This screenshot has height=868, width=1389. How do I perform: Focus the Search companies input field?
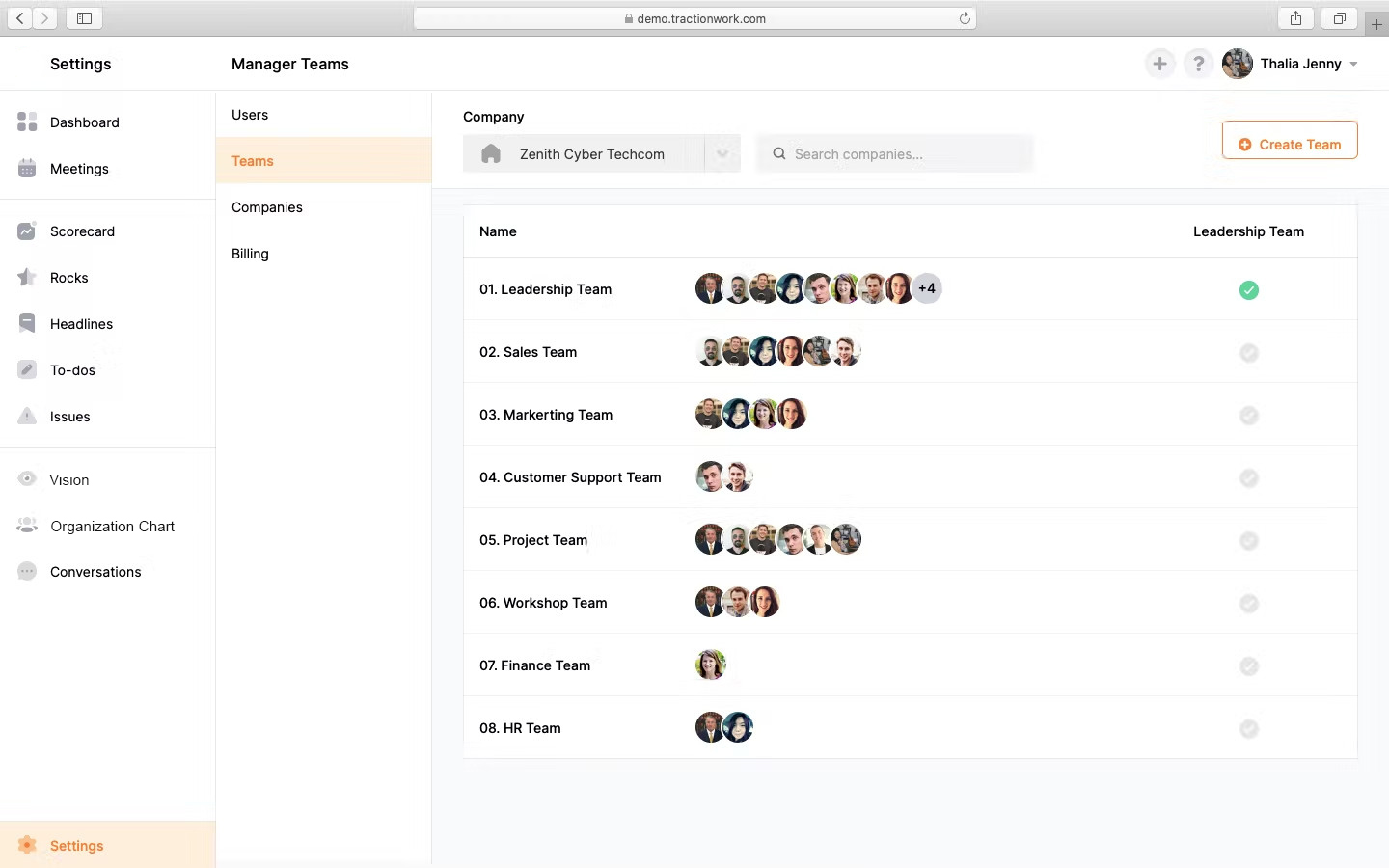click(907, 154)
